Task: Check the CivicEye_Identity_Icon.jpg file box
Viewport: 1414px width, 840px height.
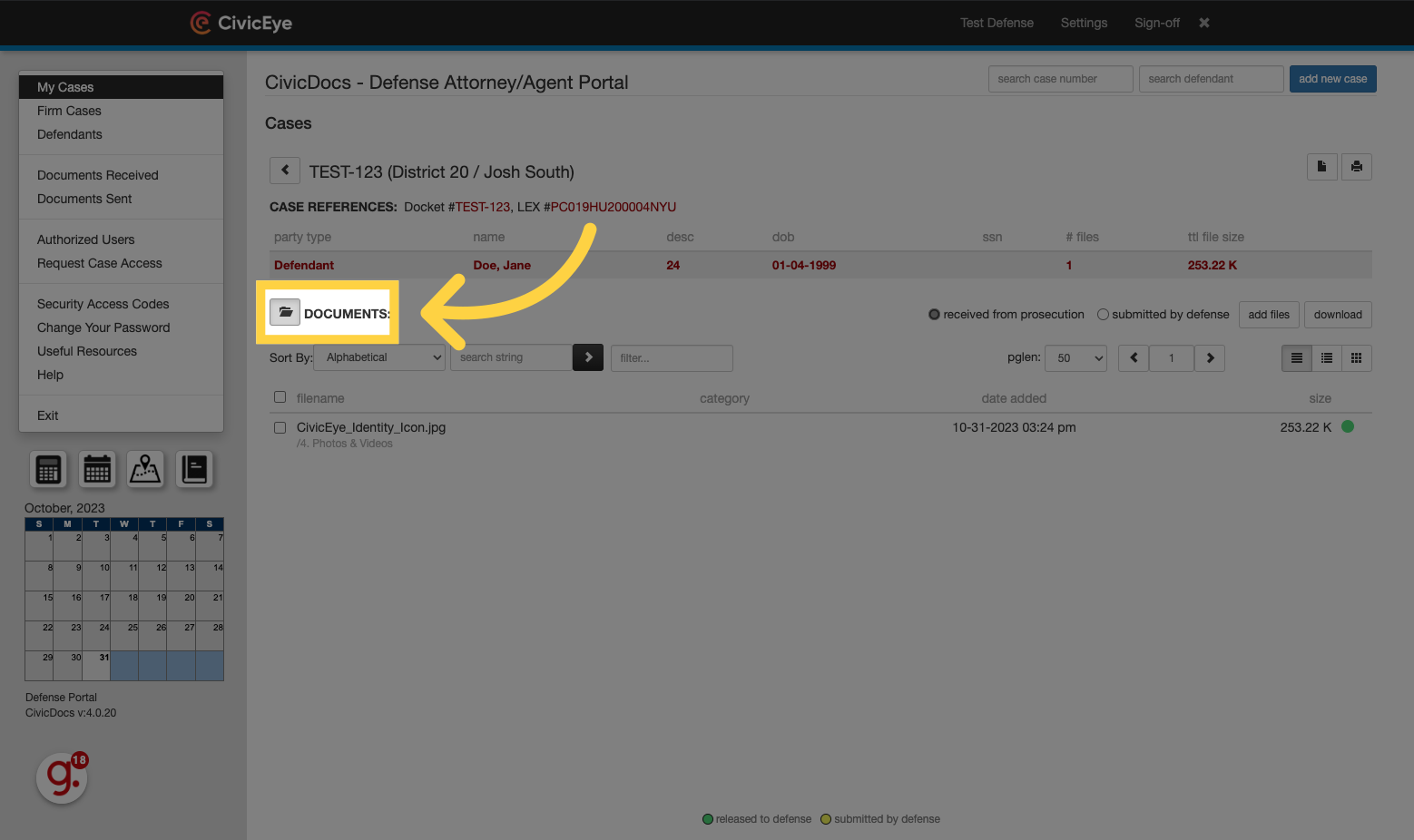Action: click(280, 427)
